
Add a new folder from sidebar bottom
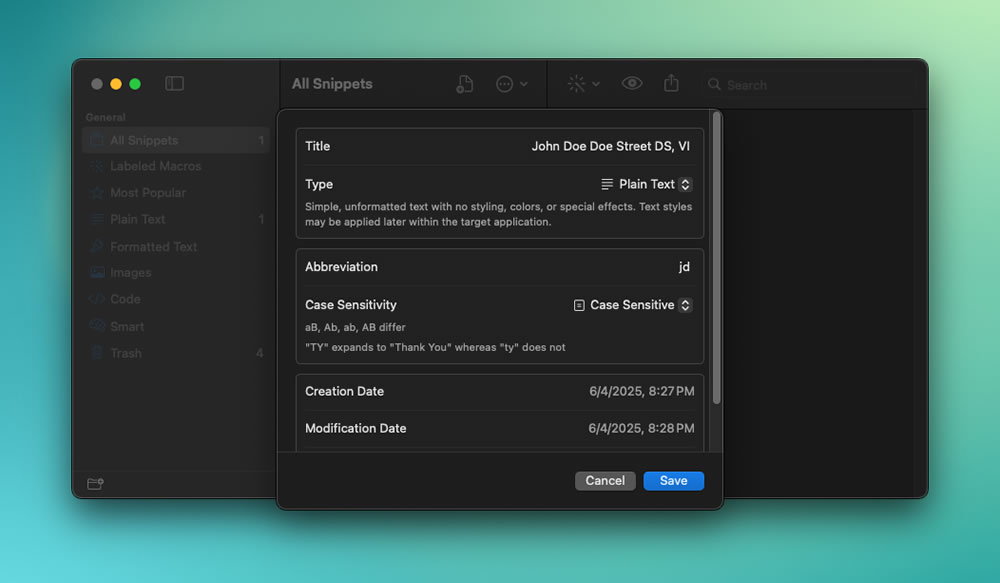tap(95, 483)
